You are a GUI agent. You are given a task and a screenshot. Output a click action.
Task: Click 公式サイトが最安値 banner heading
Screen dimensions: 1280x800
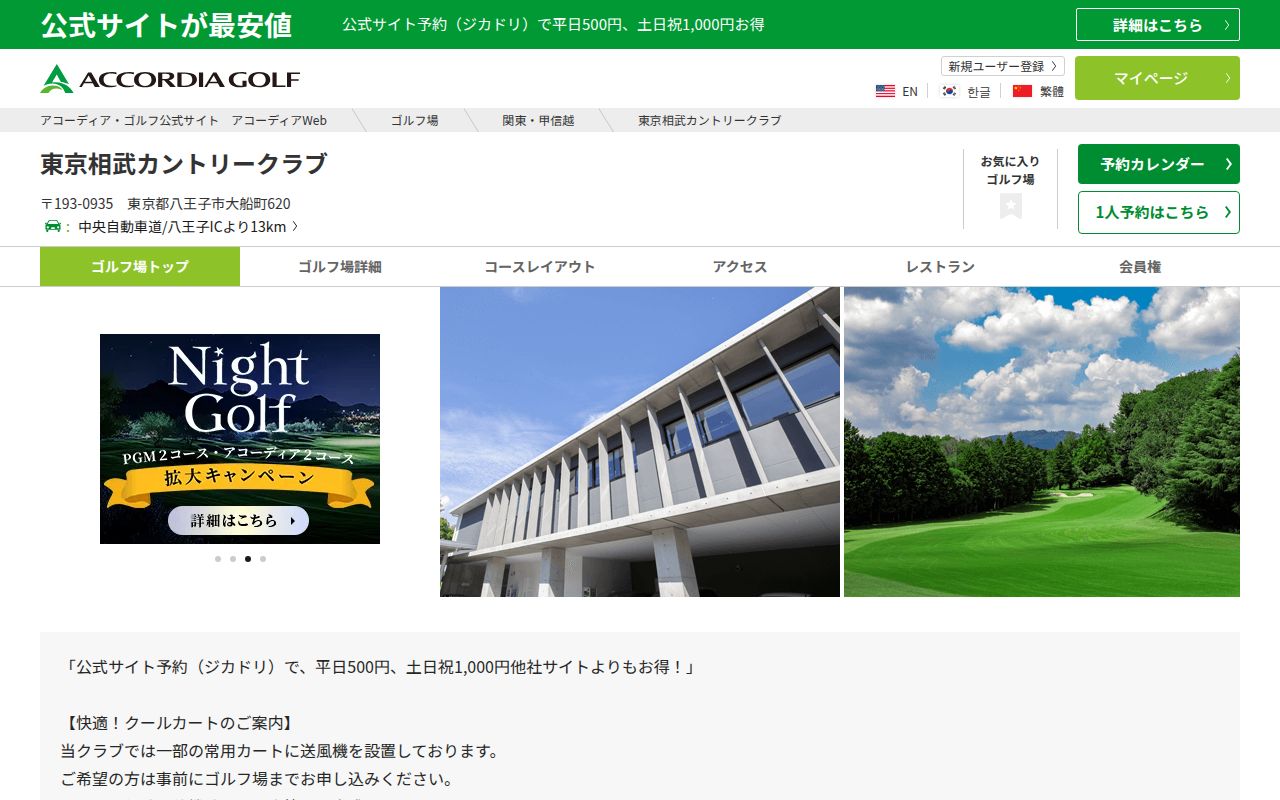tap(166, 25)
